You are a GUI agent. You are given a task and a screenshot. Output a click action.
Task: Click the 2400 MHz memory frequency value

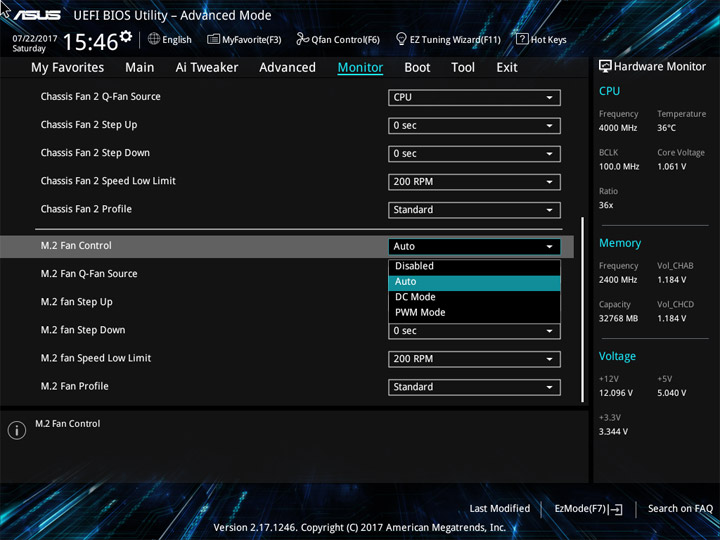[618, 280]
